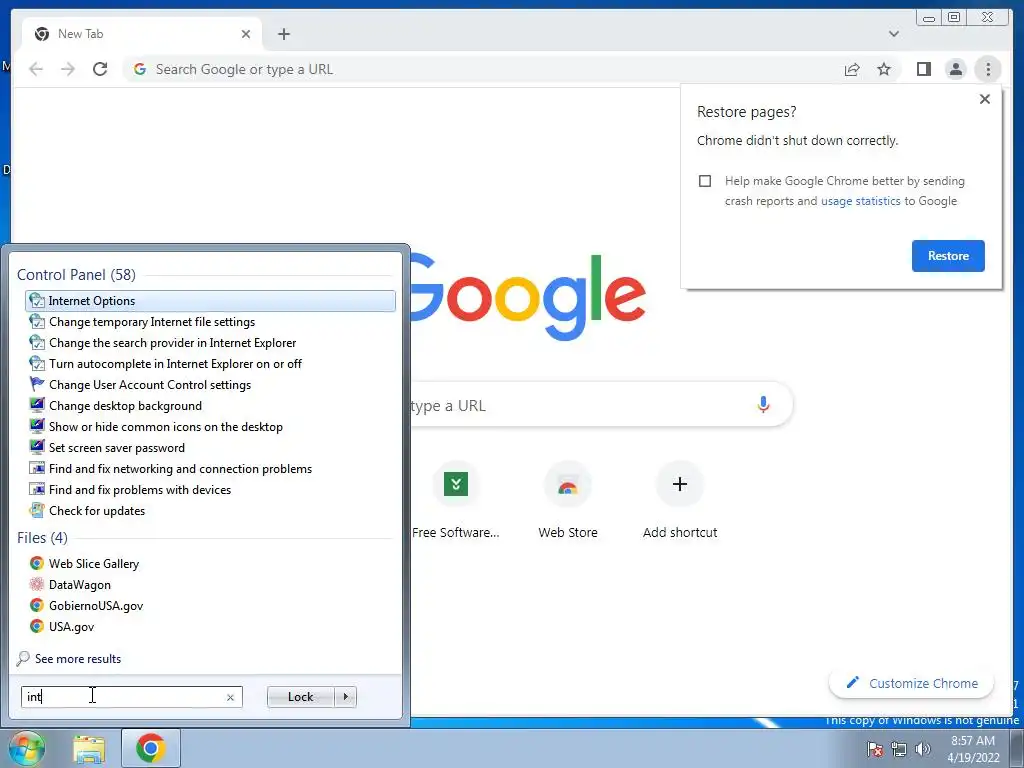The image size is (1024, 768).
Task: Open Free Software shortcut tile
Action: tap(455, 502)
